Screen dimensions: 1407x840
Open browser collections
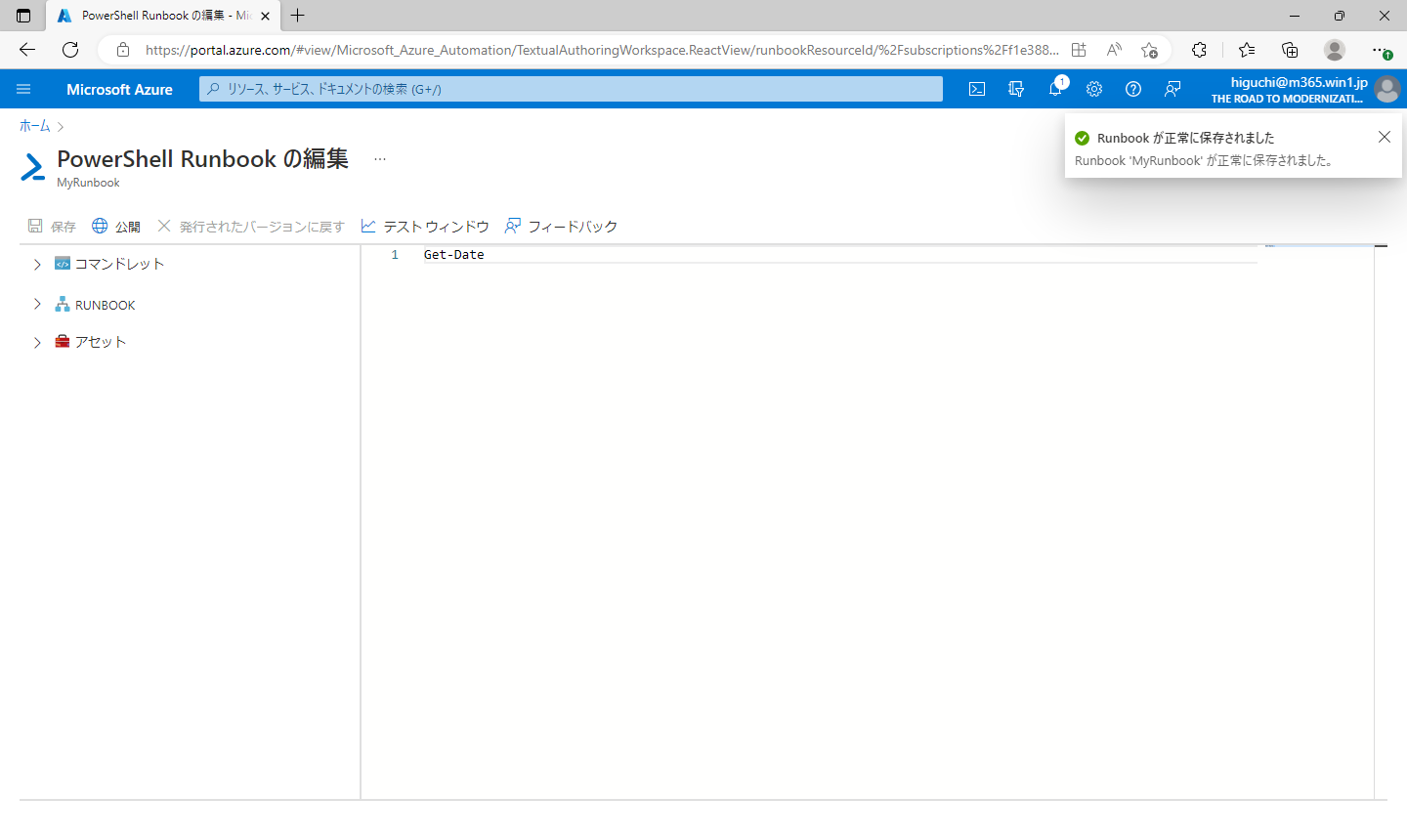pyautogui.click(x=1290, y=50)
